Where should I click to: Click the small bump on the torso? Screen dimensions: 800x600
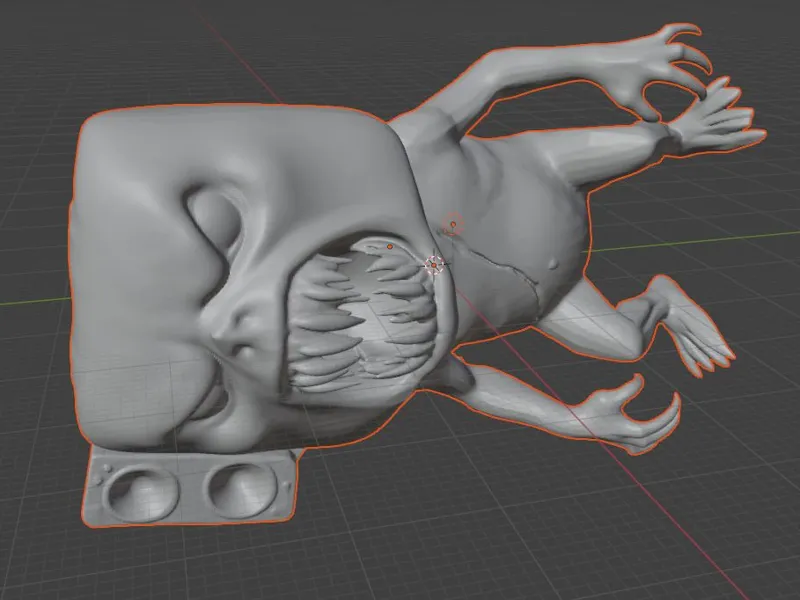click(x=554, y=264)
